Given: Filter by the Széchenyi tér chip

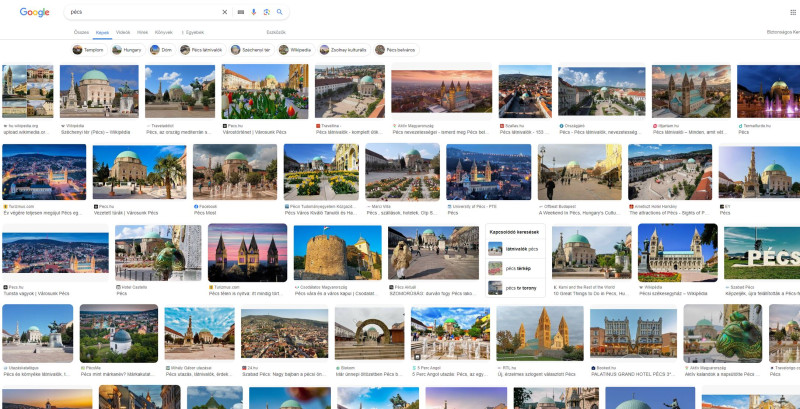Looking at the screenshot, I should coord(252,50).
